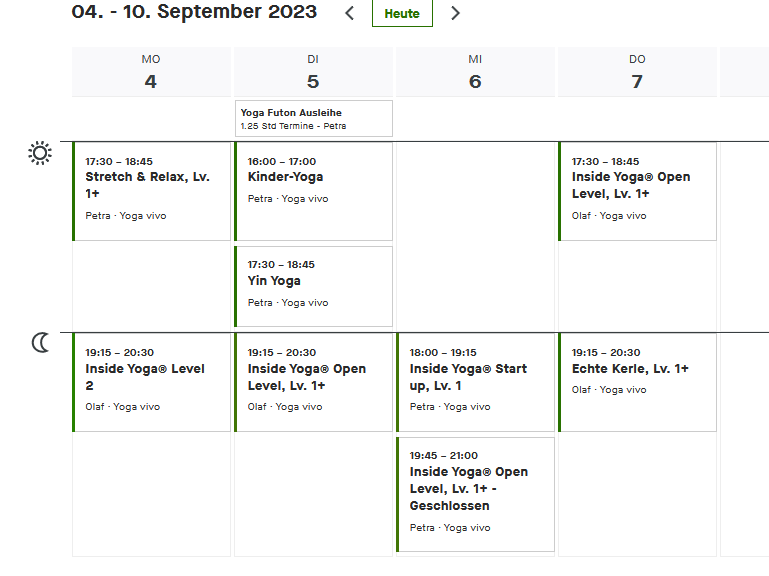Image resolution: width=769 pixels, height=576 pixels.
Task: Select Thursday 7 column header
Action: click(637, 72)
